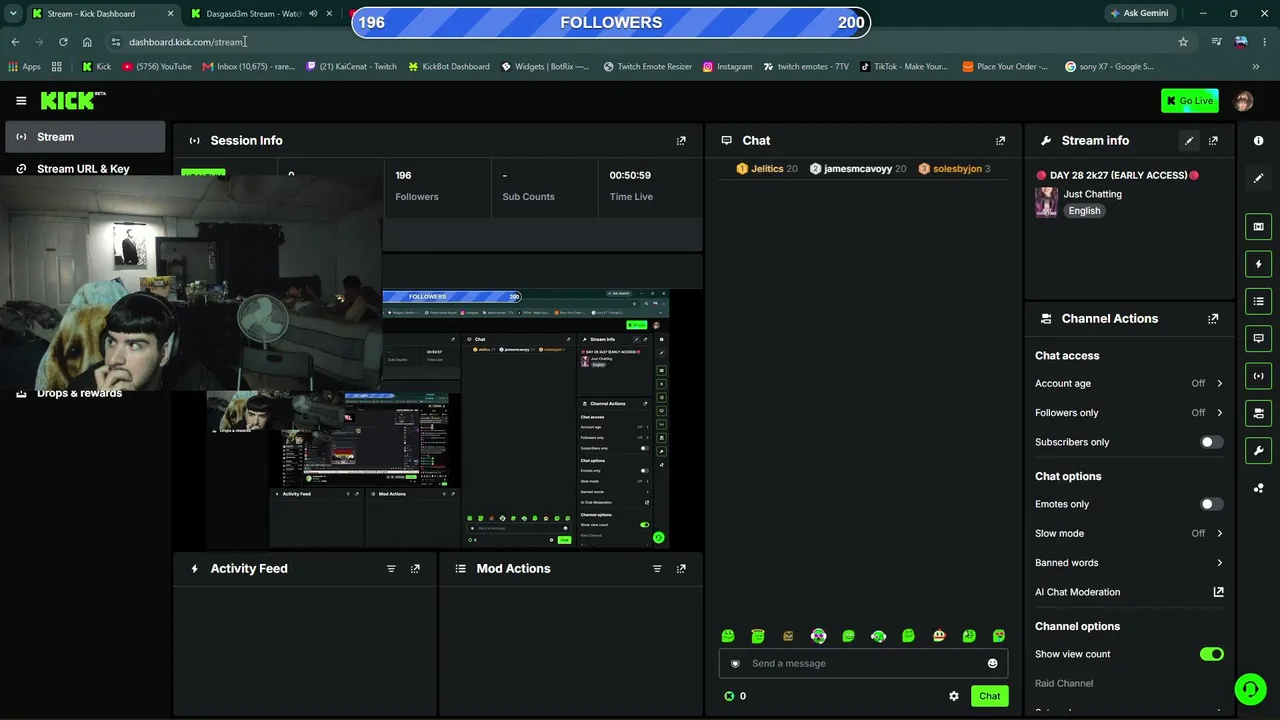The image size is (1280, 720).
Task: Toggle the wrench widget in right sidebar
Action: tap(1258, 450)
